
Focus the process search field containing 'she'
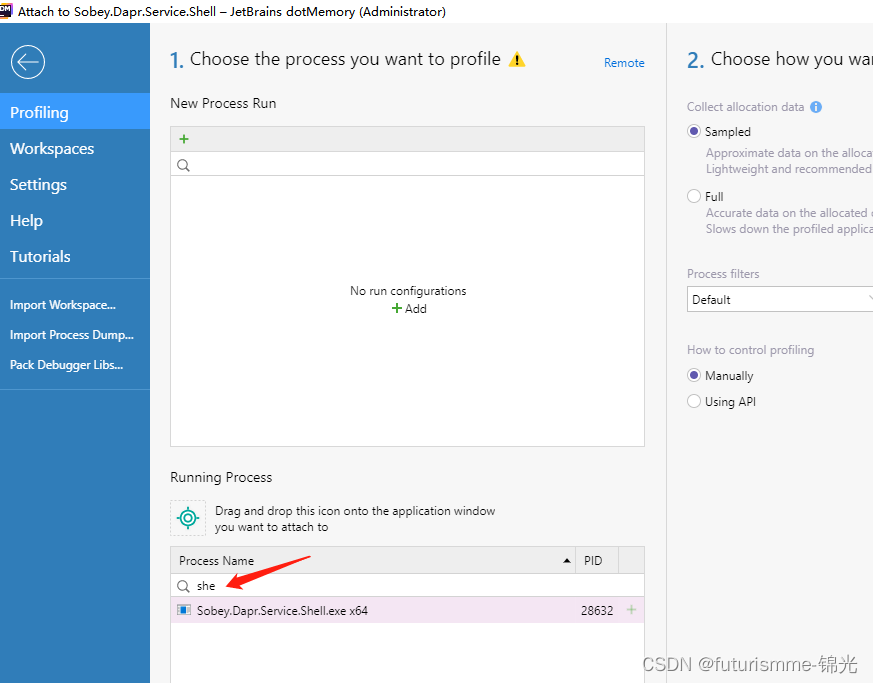coord(408,586)
